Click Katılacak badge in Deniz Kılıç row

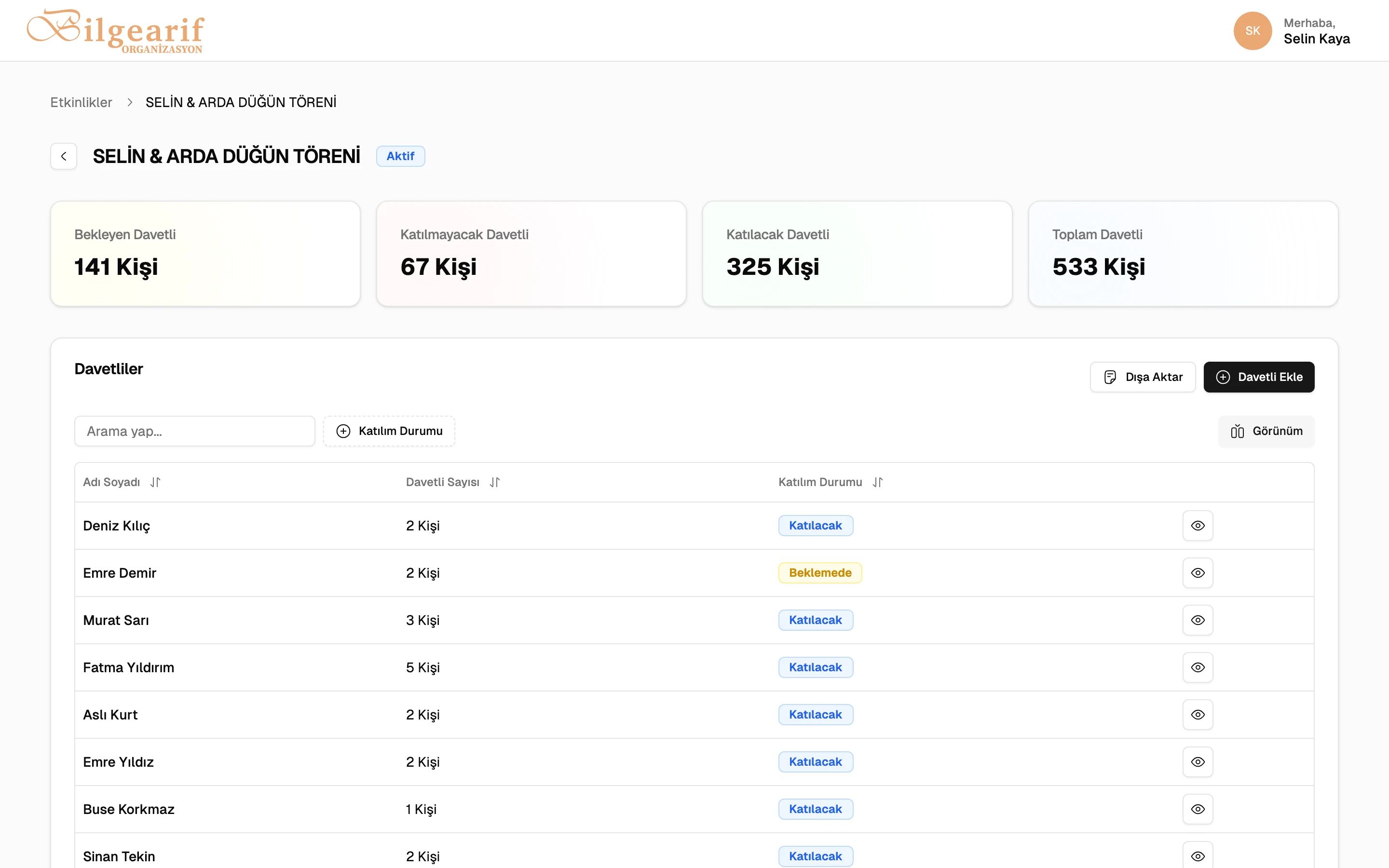815,525
